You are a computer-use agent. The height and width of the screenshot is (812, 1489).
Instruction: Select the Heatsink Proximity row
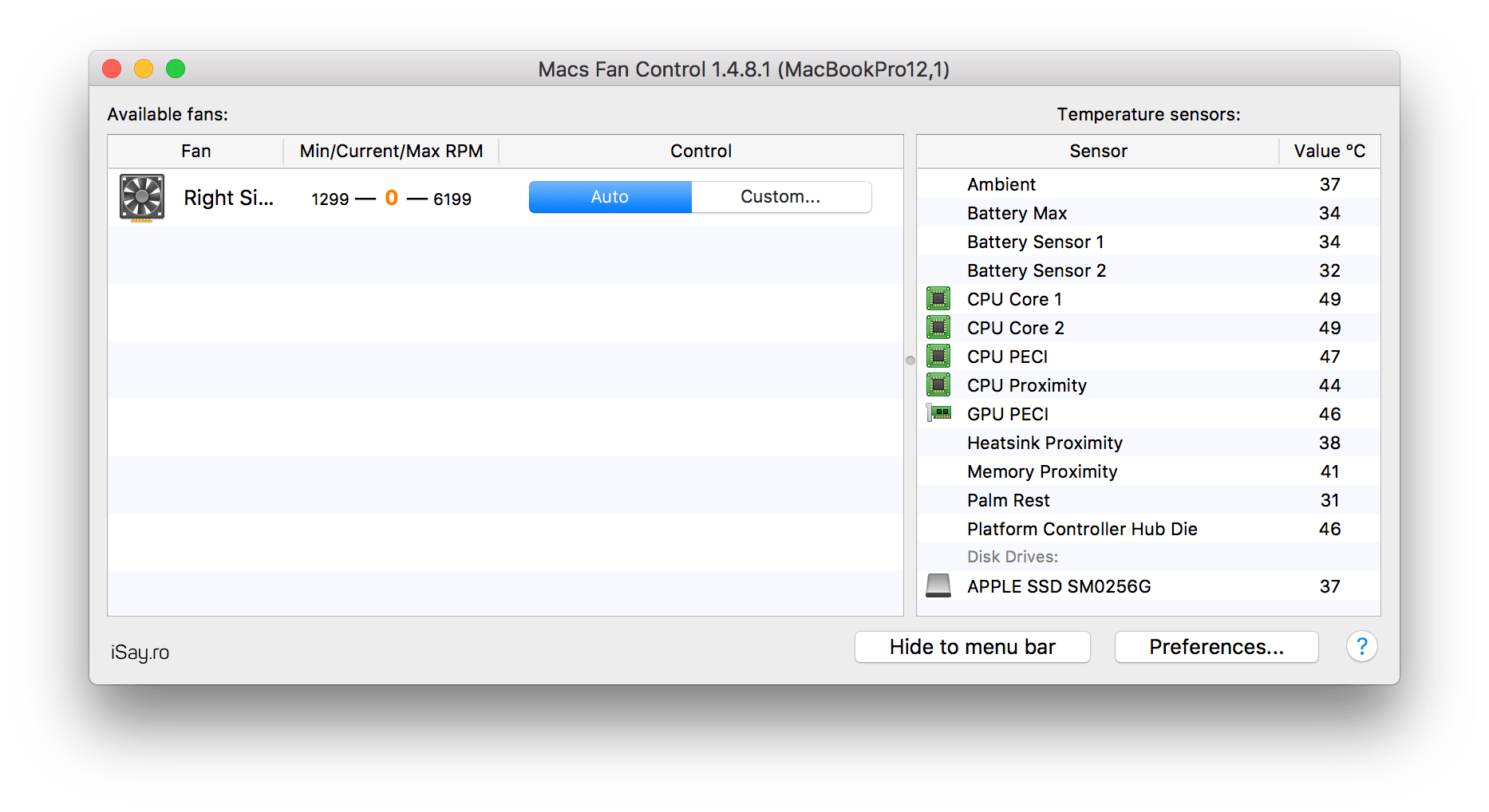click(x=1148, y=443)
